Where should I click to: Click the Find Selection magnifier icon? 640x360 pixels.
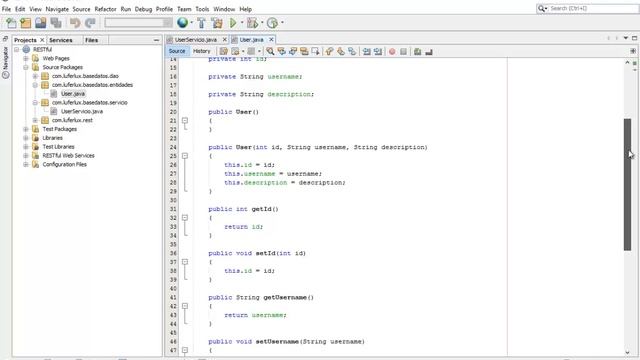(270, 51)
